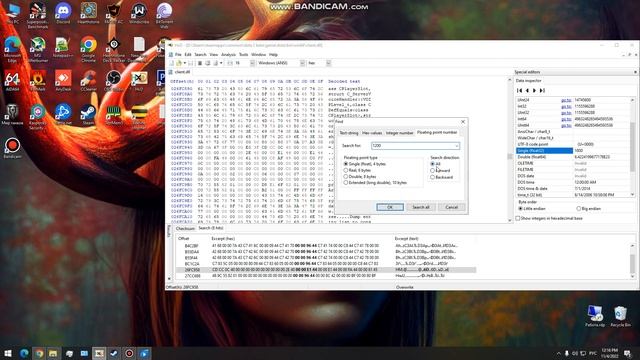Switch to Checksums results tab

(x=185, y=229)
